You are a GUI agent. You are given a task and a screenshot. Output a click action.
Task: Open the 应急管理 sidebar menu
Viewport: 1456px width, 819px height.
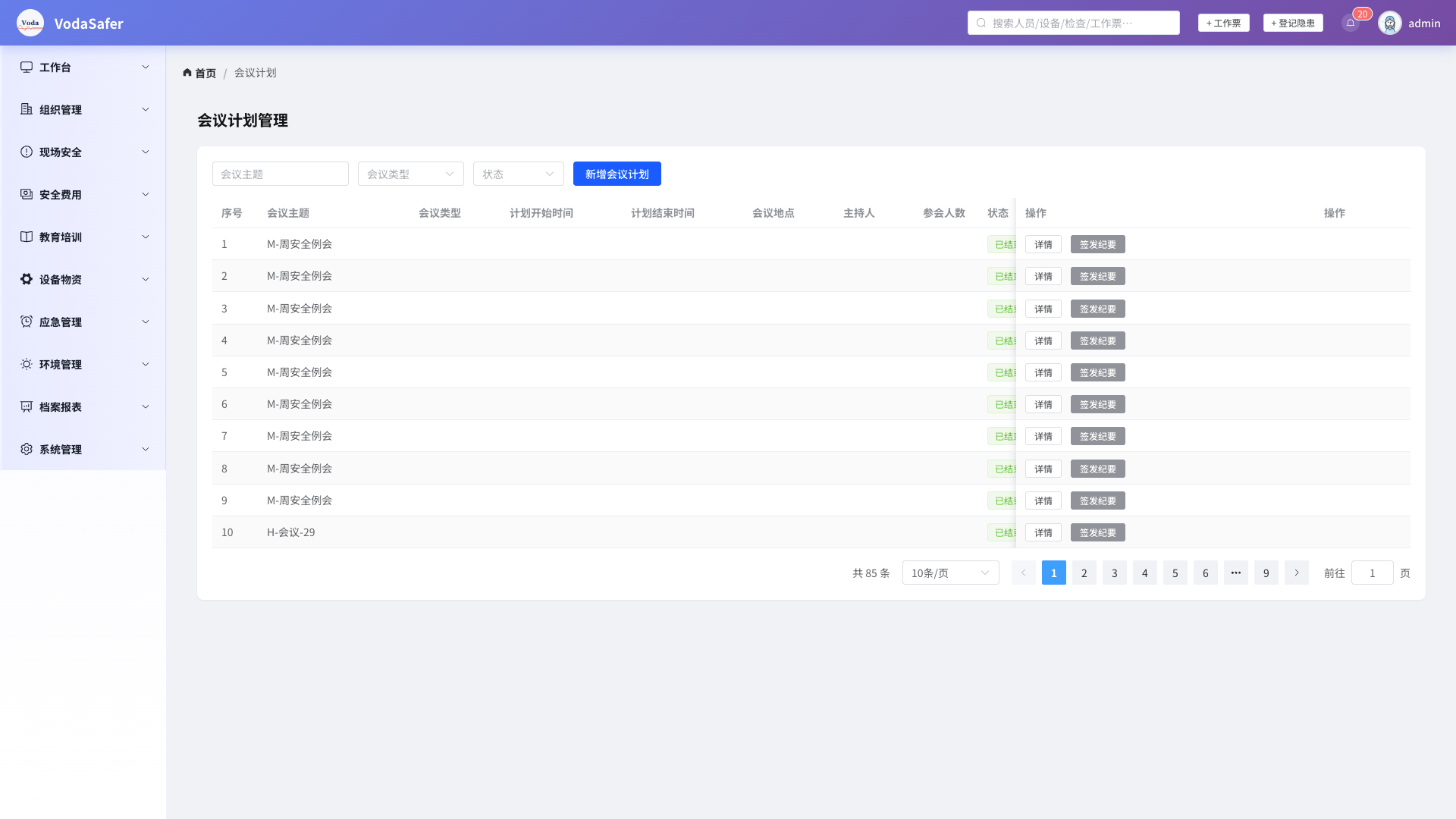(83, 322)
